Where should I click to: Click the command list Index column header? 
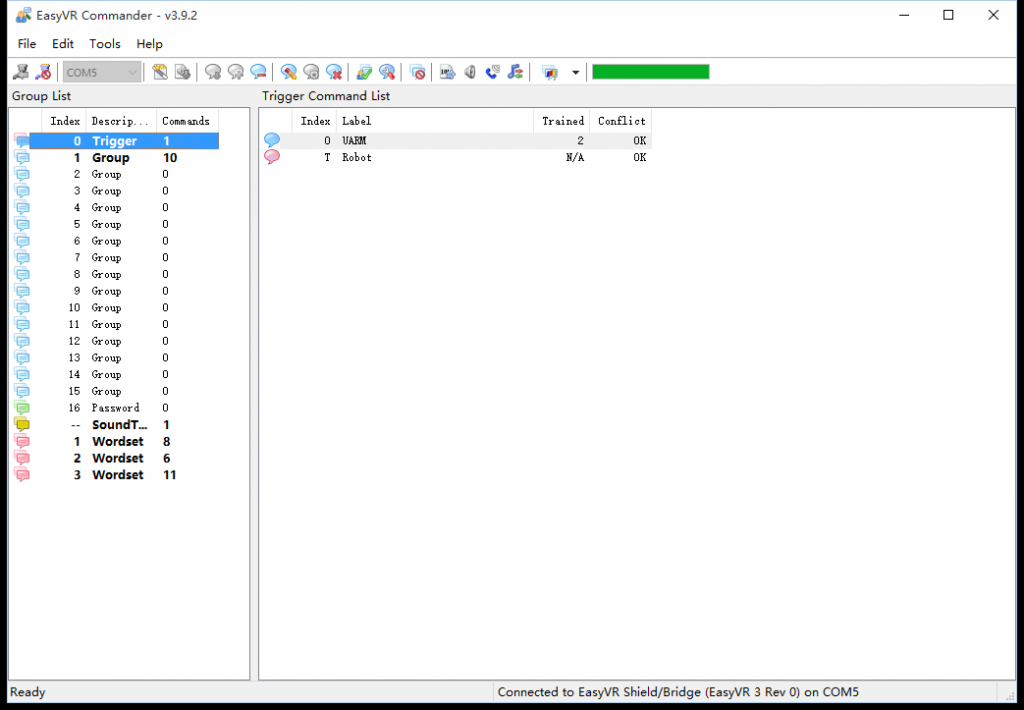click(x=315, y=121)
